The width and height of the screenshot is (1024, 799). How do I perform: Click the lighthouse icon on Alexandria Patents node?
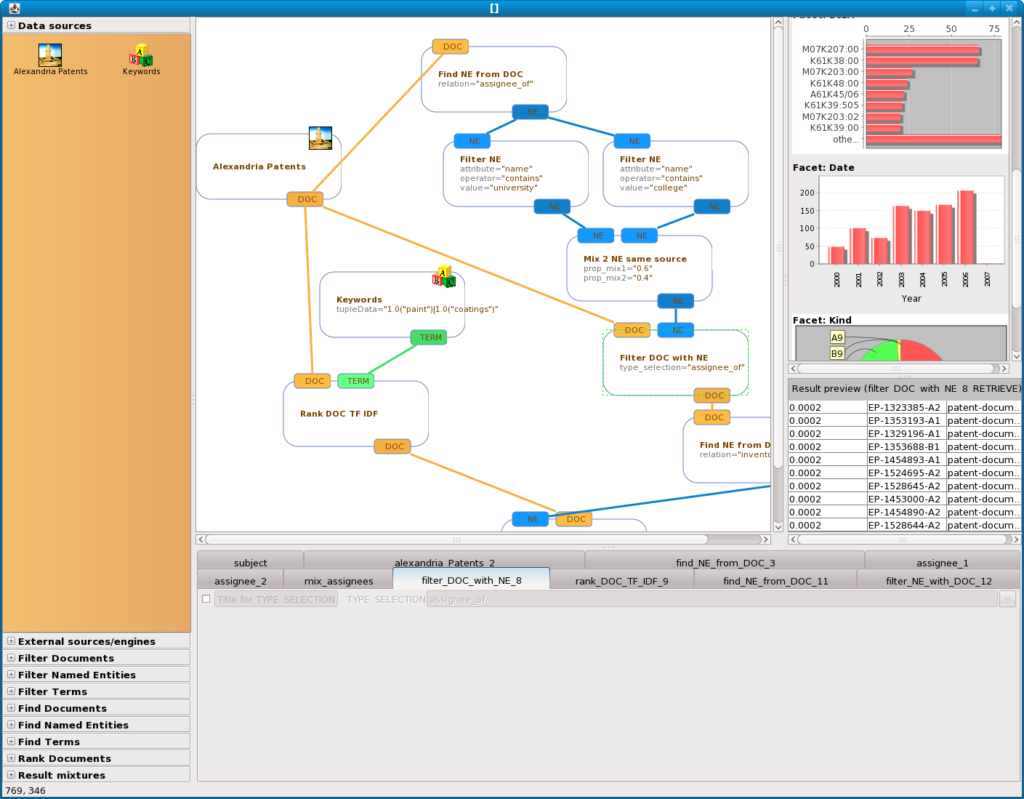[x=320, y=138]
